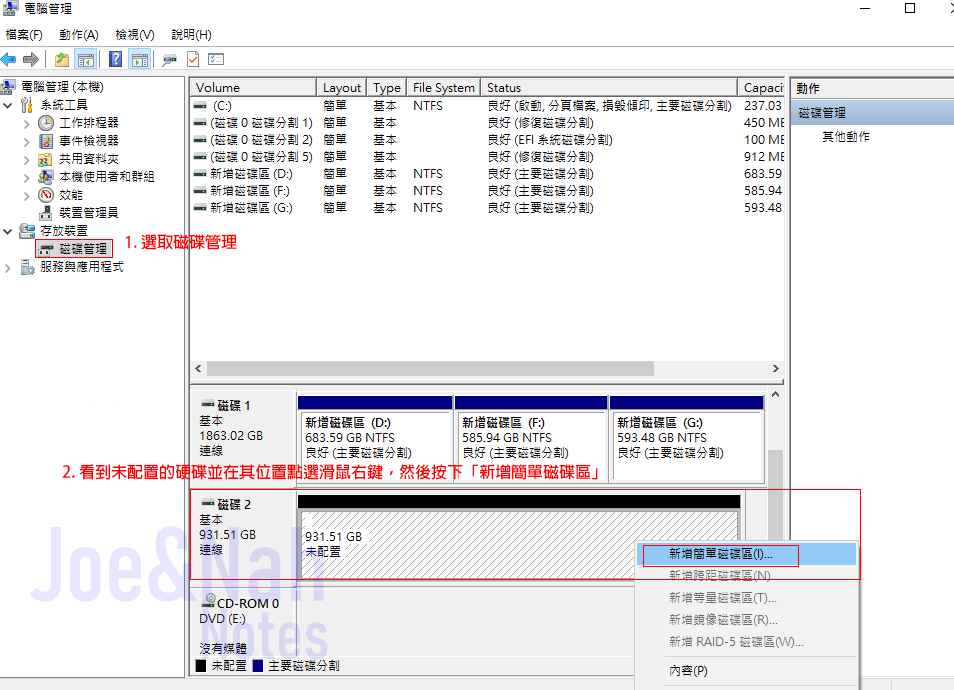Viewport: 954px width, 690px height.
Task: Toggle the show/hide console tree toolbar icon
Action: (88, 58)
